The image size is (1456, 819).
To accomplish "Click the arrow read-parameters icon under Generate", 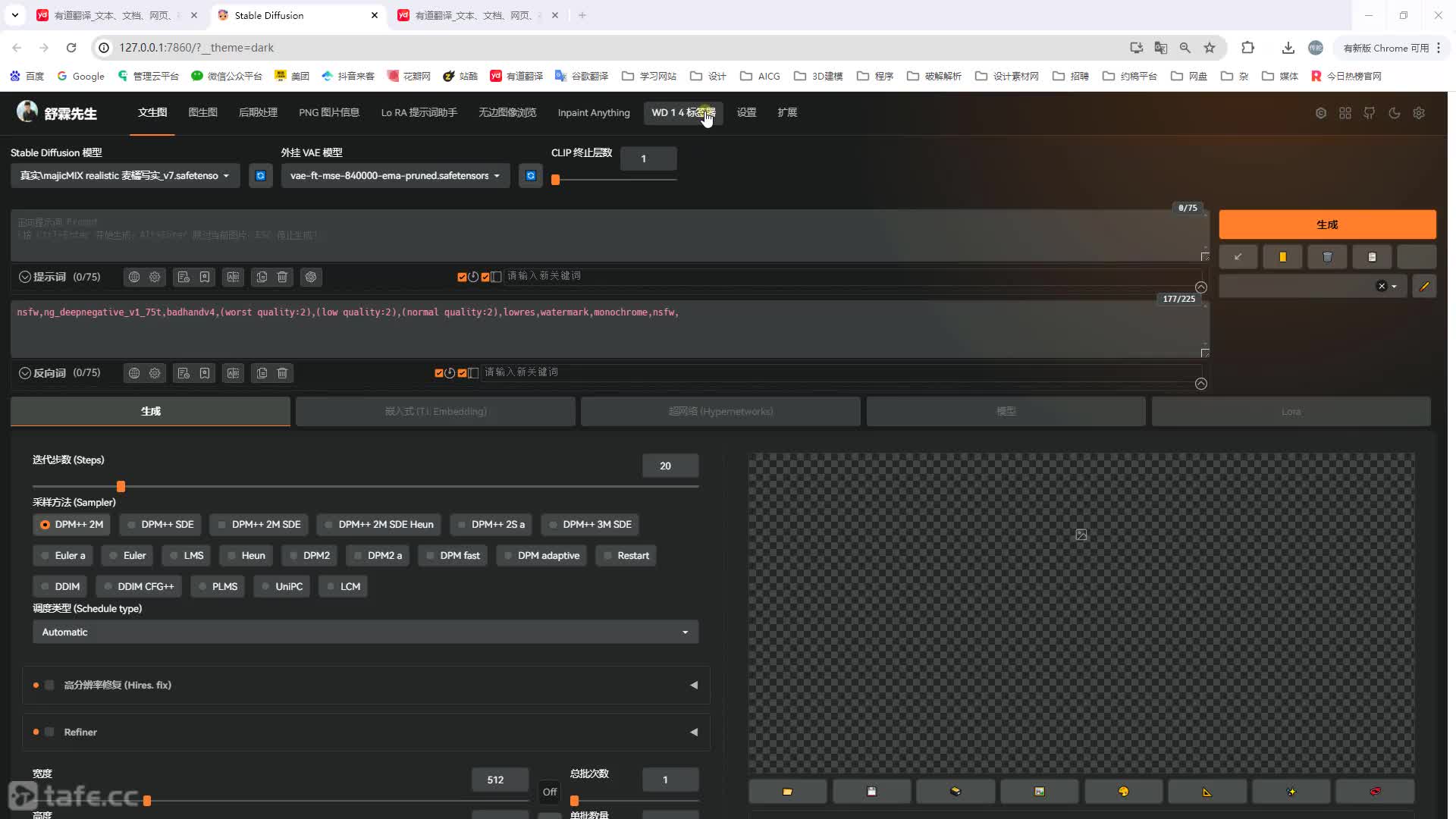I will click(x=1238, y=257).
